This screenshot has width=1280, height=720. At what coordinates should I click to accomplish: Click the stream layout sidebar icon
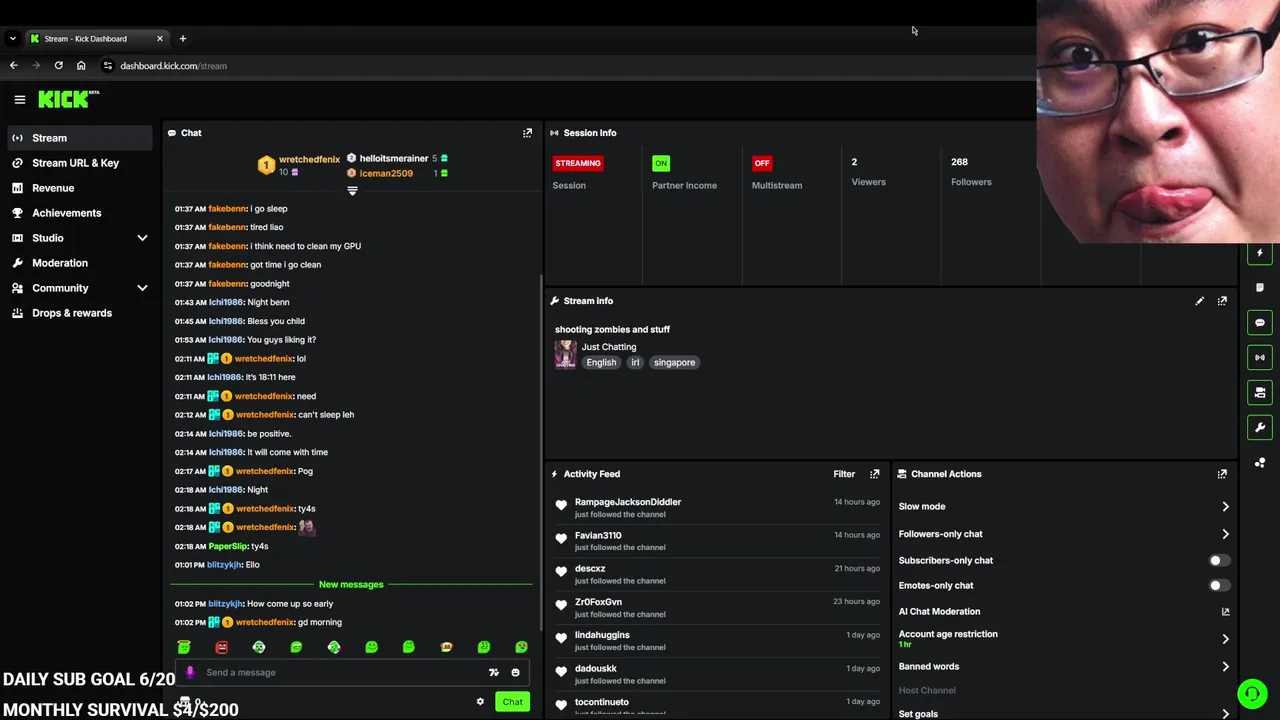(1260, 392)
